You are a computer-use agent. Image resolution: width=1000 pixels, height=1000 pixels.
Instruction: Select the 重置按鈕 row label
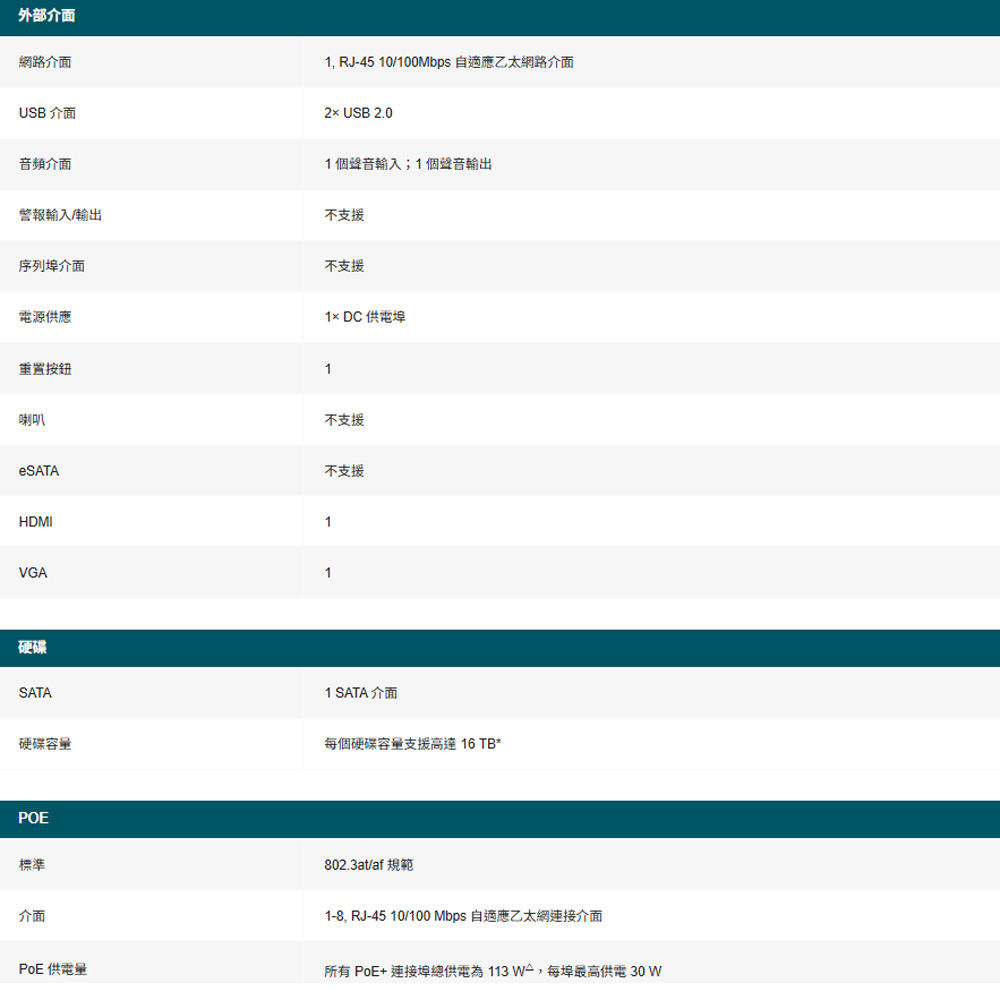[x=45, y=369]
